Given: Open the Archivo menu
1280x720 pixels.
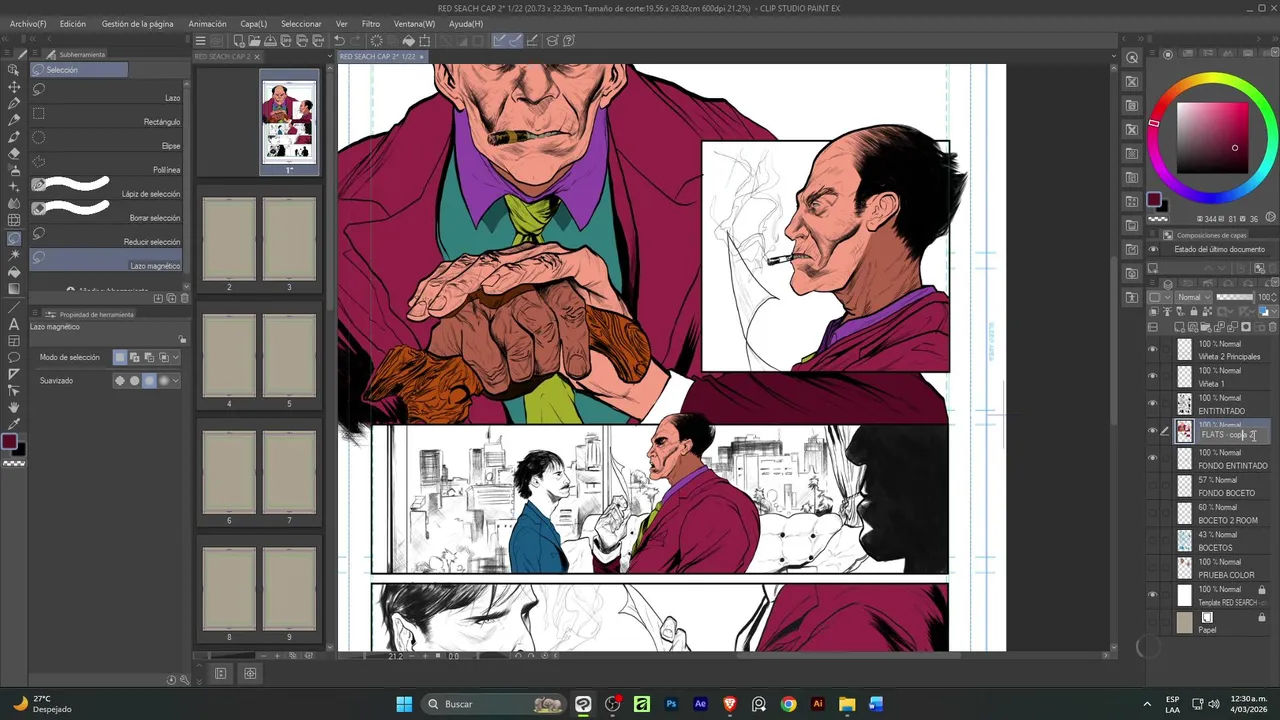Looking at the screenshot, I should pyautogui.click(x=28, y=23).
